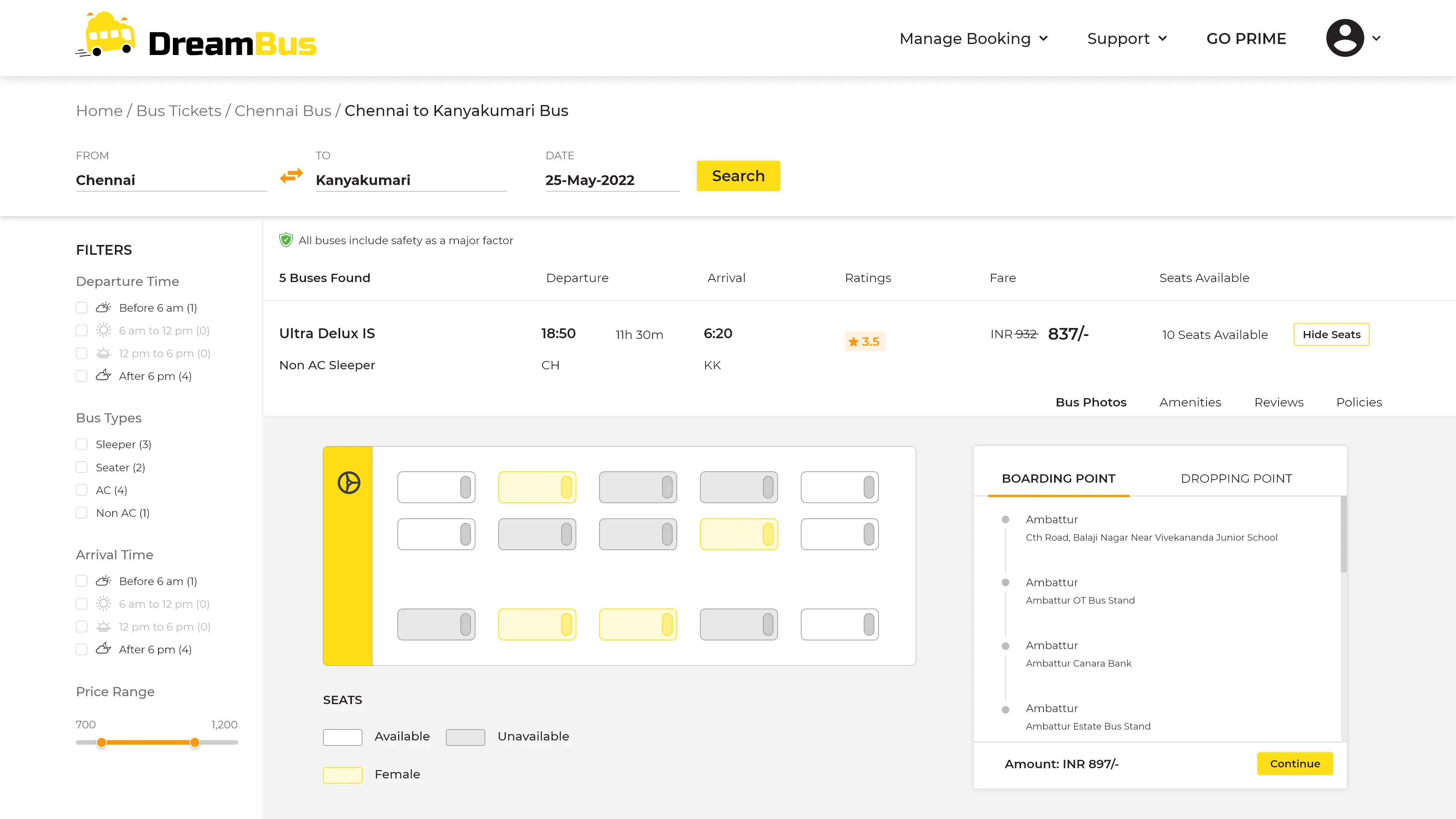This screenshot has height=819, width=1456.
Task: Click the driver steering wheel icon
Action: coord(349,483)
